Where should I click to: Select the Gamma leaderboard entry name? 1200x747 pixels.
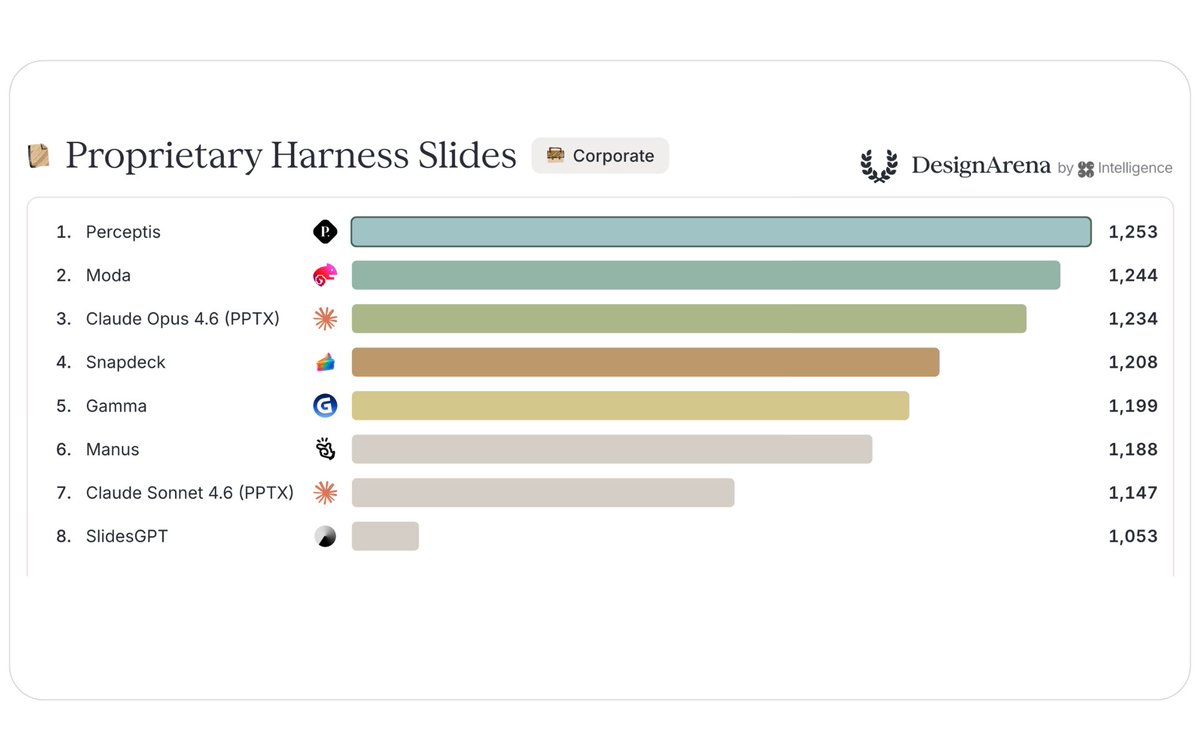[116, 406]
